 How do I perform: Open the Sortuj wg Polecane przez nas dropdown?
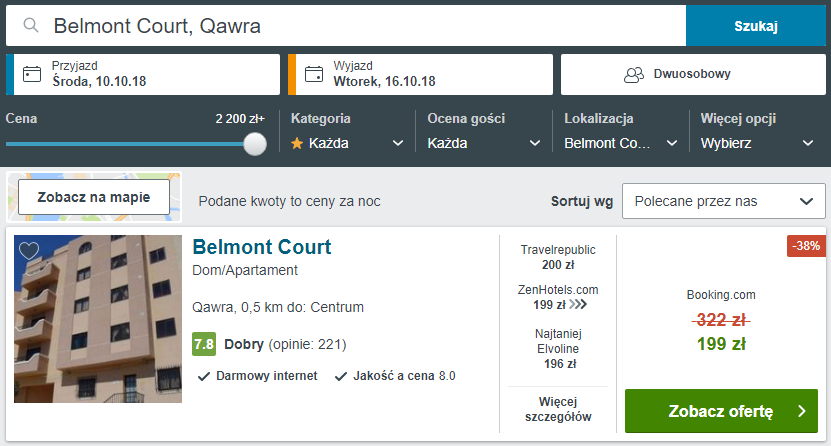(723, 201)
